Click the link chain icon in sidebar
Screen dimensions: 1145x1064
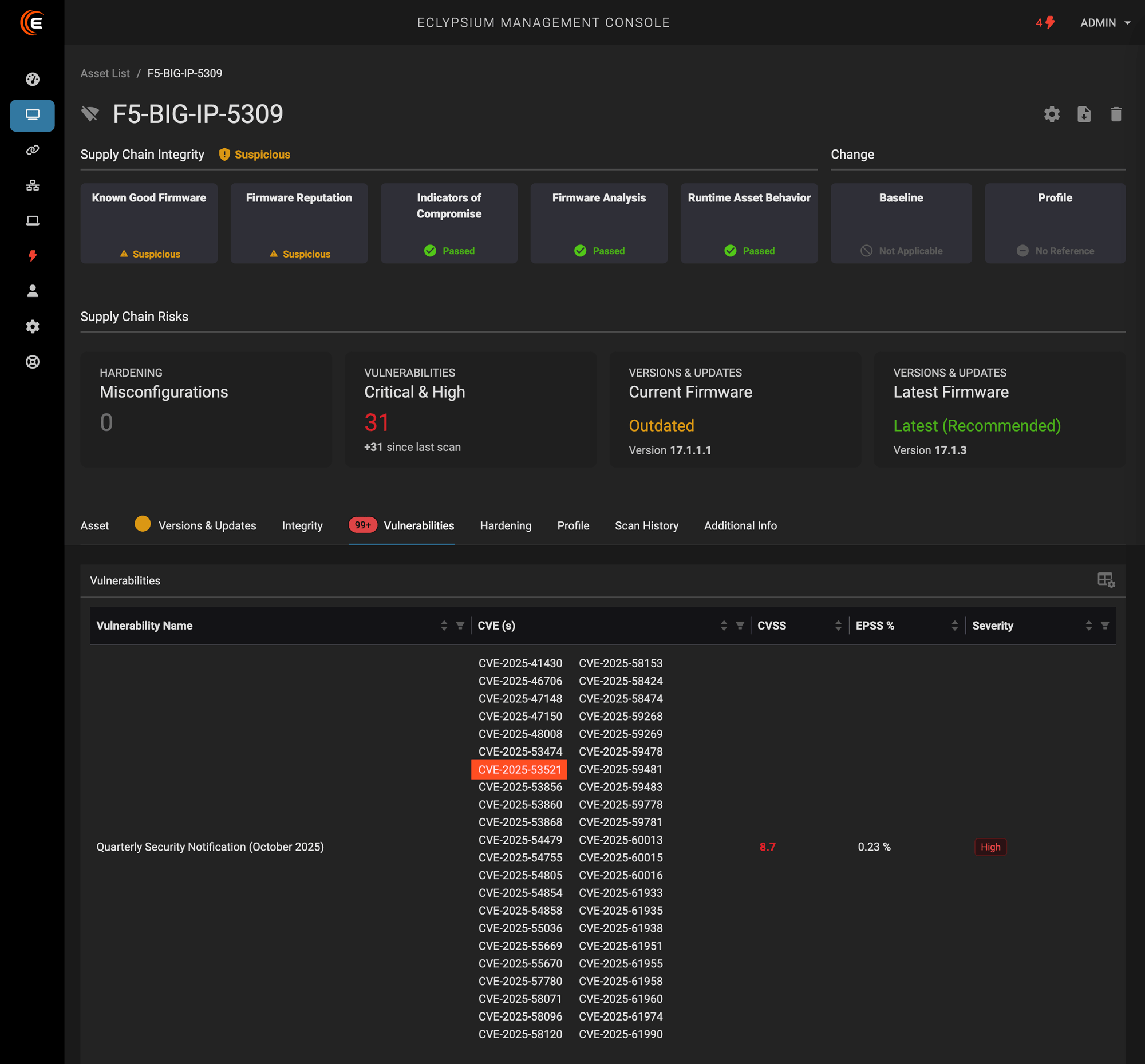point(32,151)
